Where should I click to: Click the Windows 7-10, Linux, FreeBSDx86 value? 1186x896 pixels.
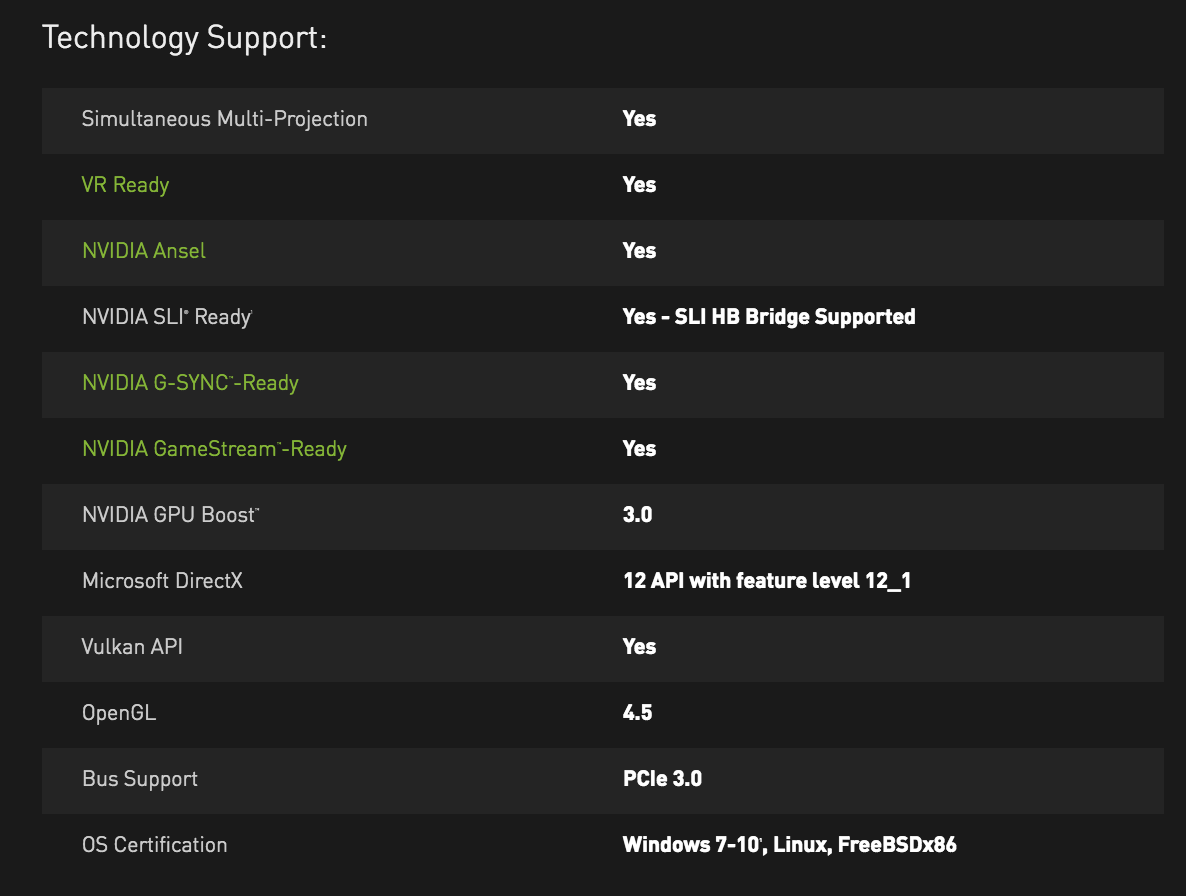[x=789, y=845]
